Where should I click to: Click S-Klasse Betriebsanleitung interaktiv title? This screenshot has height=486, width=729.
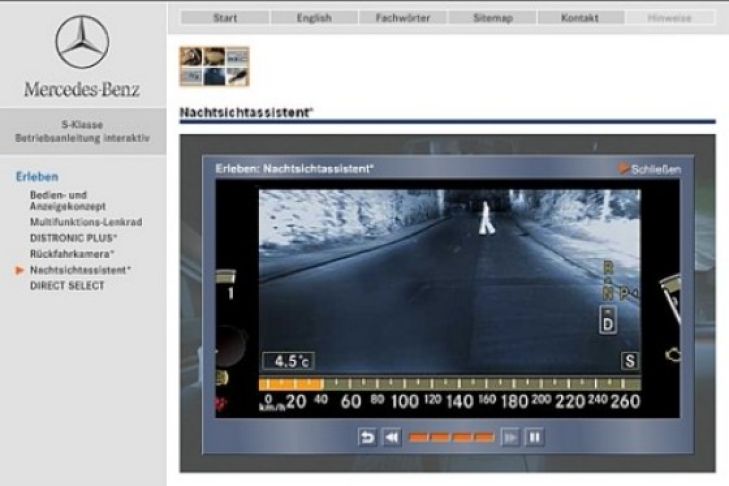(x=82, y=131)
